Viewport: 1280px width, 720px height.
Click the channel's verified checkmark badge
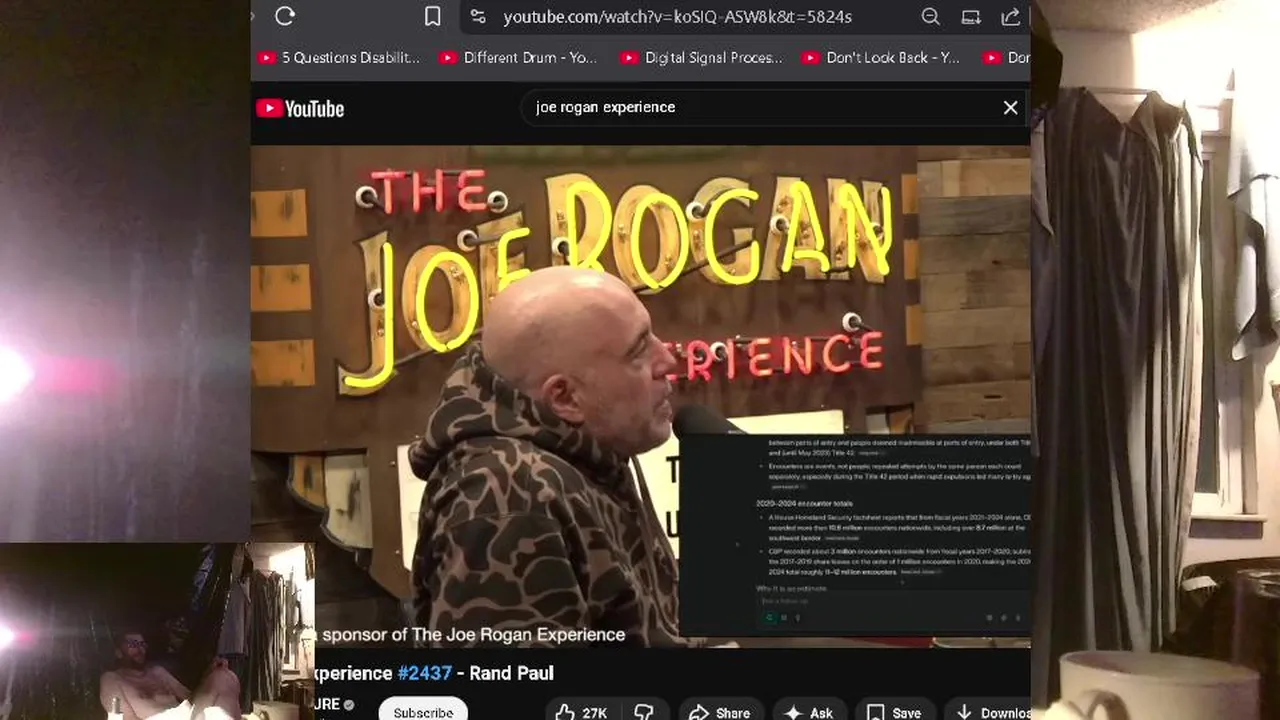349,705
